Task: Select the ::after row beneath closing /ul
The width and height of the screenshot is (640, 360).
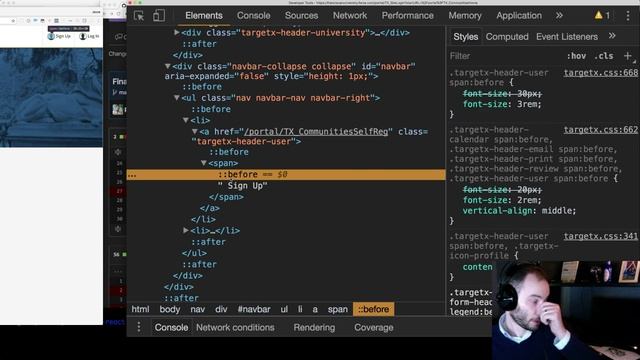Action: click(x=199, y=264)
